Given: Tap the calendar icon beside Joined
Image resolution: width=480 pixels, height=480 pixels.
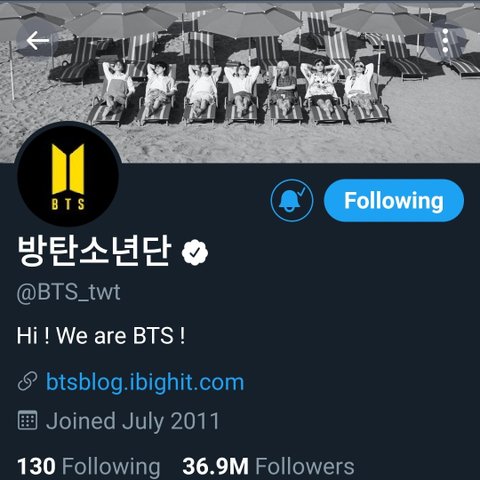Looking at the screenshot, I should pyautogui.click(x=27, y=421).
